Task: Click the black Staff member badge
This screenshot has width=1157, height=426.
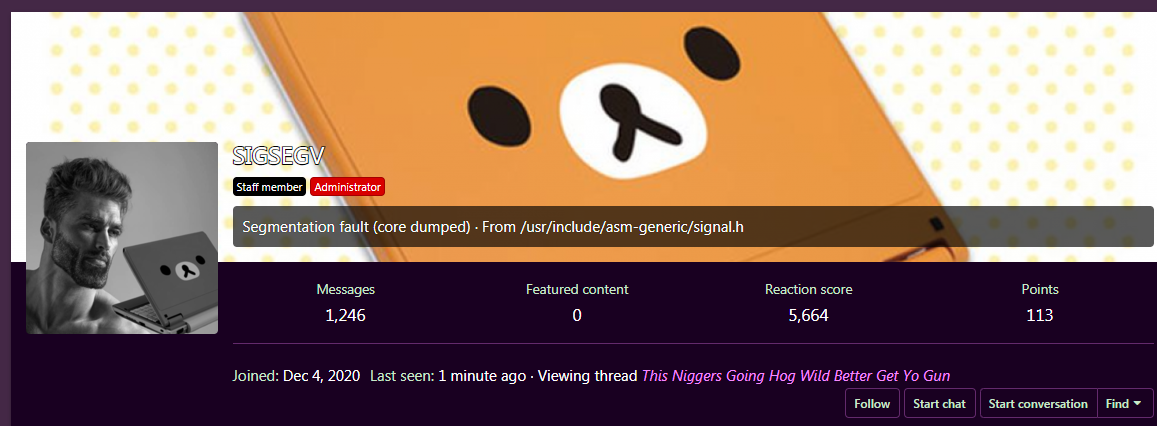Action: click(269, 188)
